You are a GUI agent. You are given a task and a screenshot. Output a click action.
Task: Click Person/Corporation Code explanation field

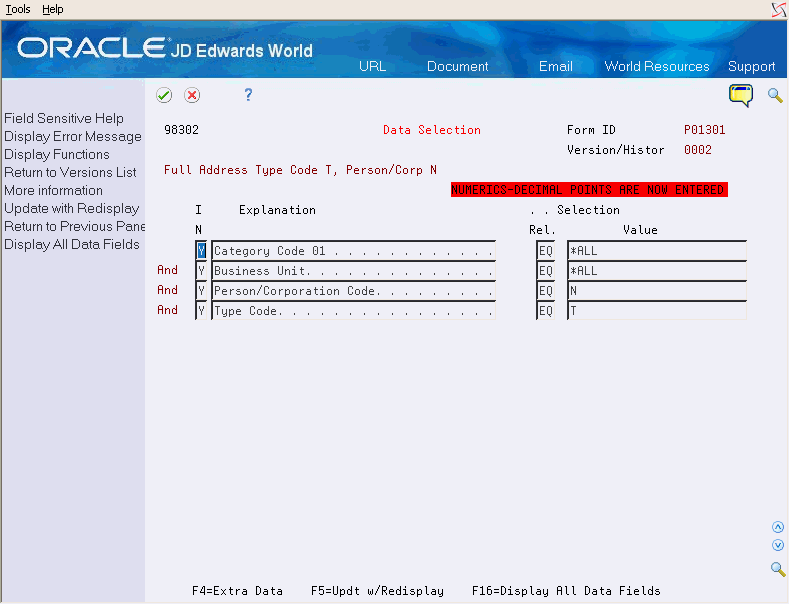click(x=354, y=291)
